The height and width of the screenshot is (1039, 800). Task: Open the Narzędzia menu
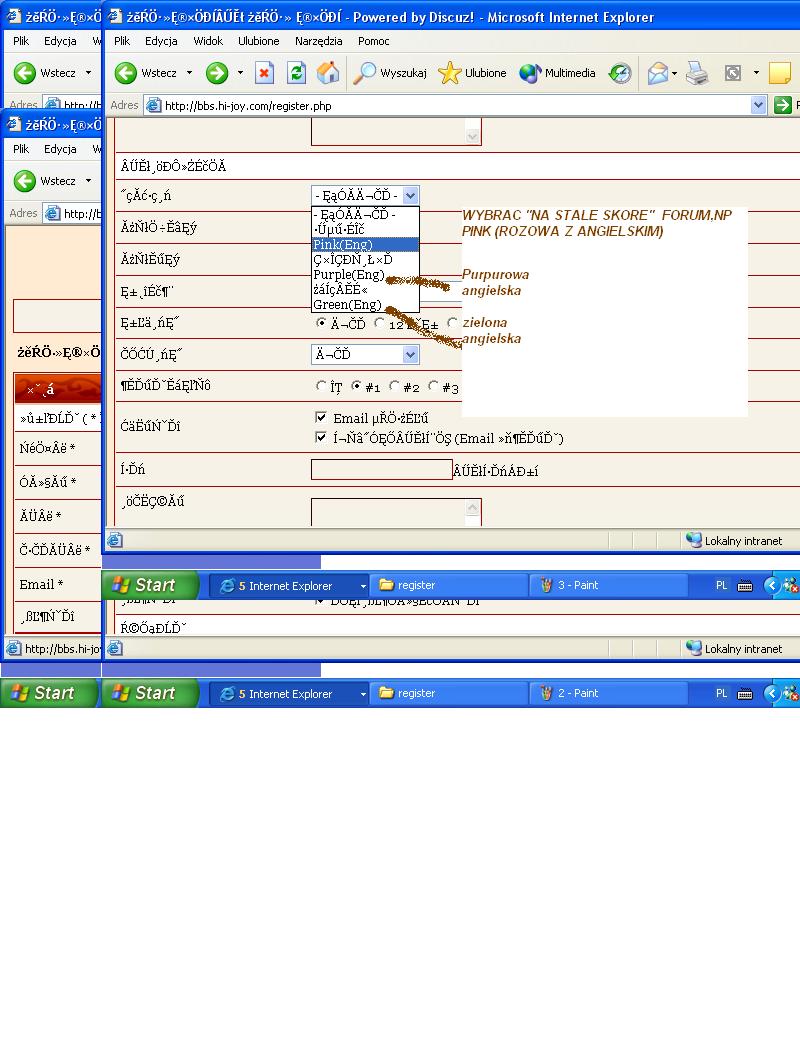[318, 41]
